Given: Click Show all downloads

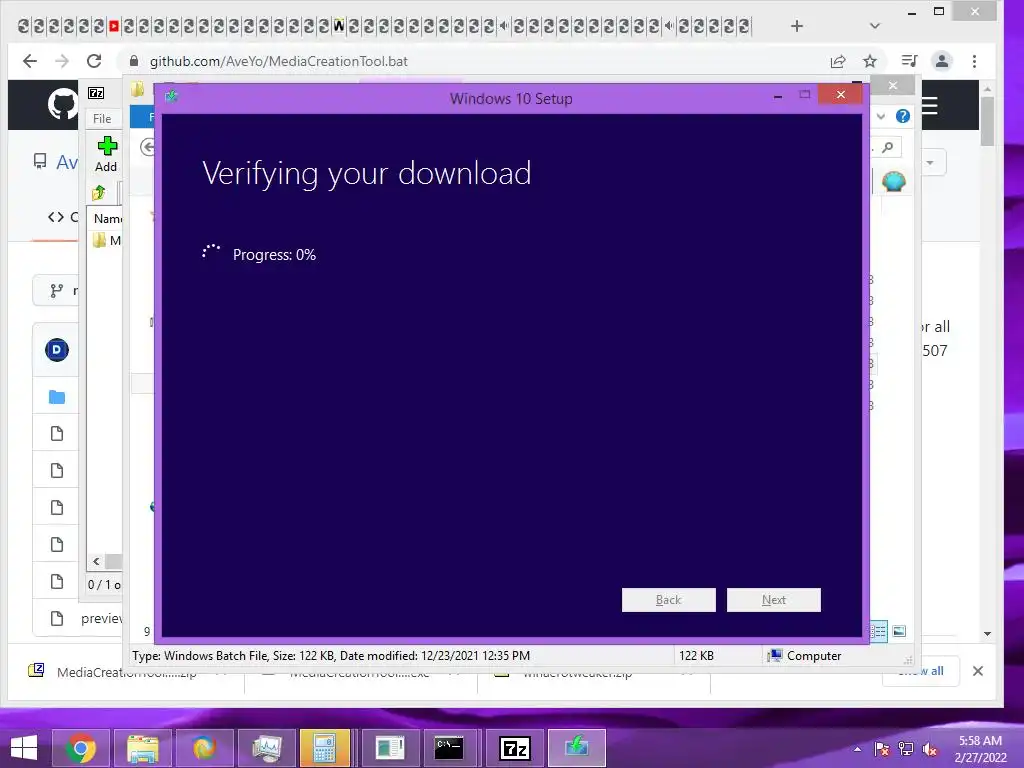Looking at the screenshot, I should pyautogui.click(x=921, y=671).
